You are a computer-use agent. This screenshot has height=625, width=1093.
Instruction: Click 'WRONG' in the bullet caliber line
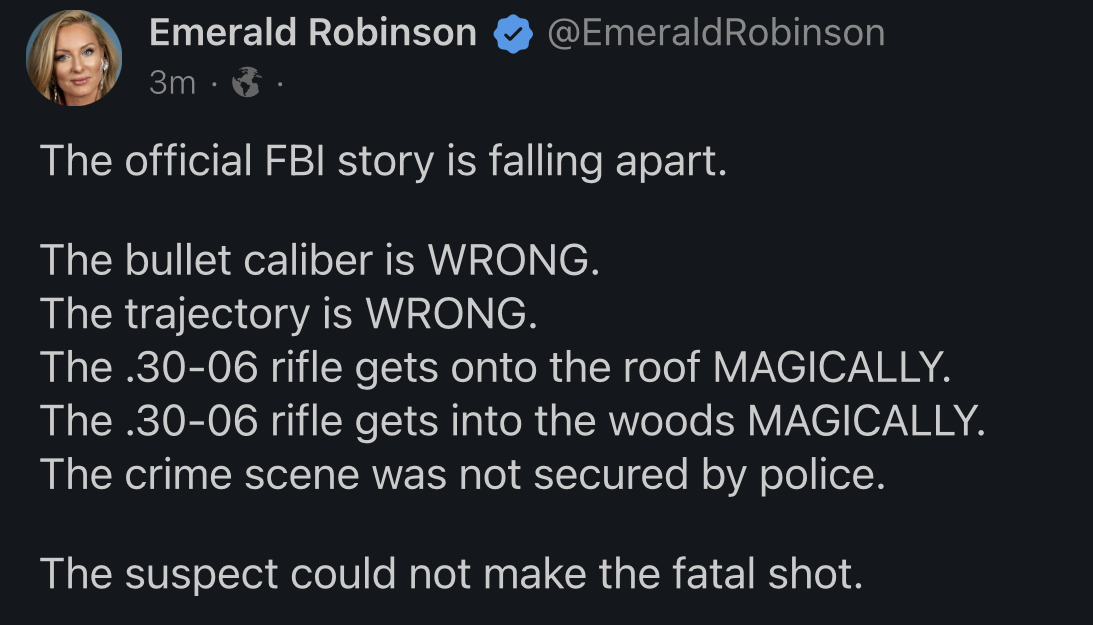[x=512, y=262]
